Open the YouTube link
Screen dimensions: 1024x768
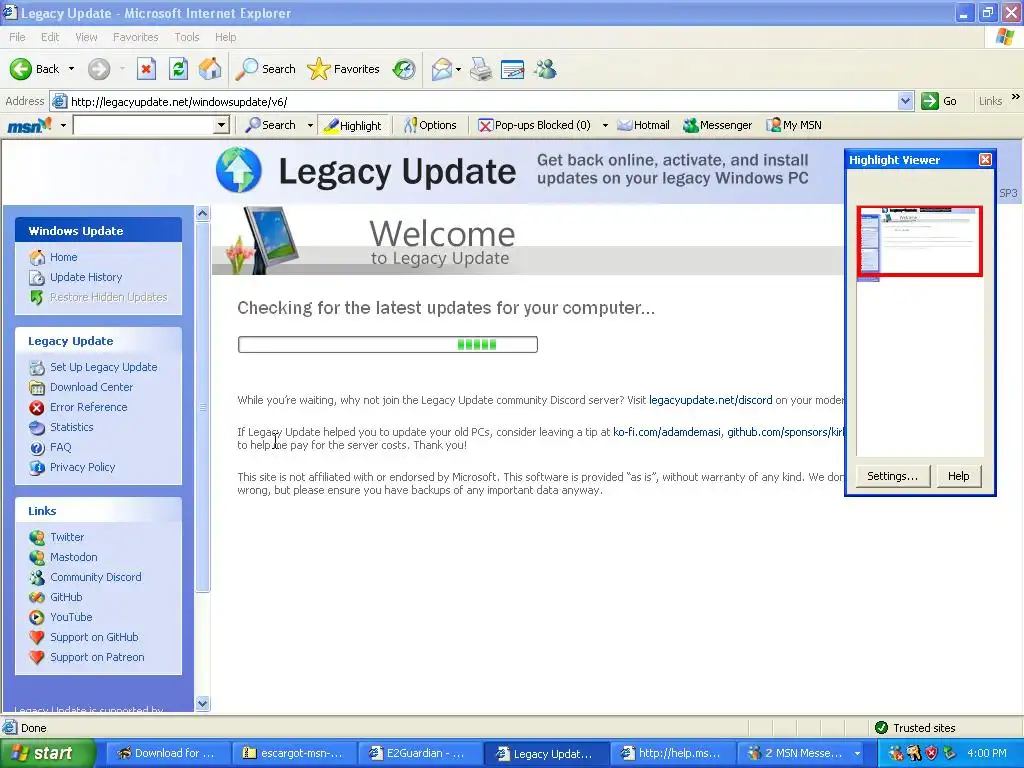71,616
